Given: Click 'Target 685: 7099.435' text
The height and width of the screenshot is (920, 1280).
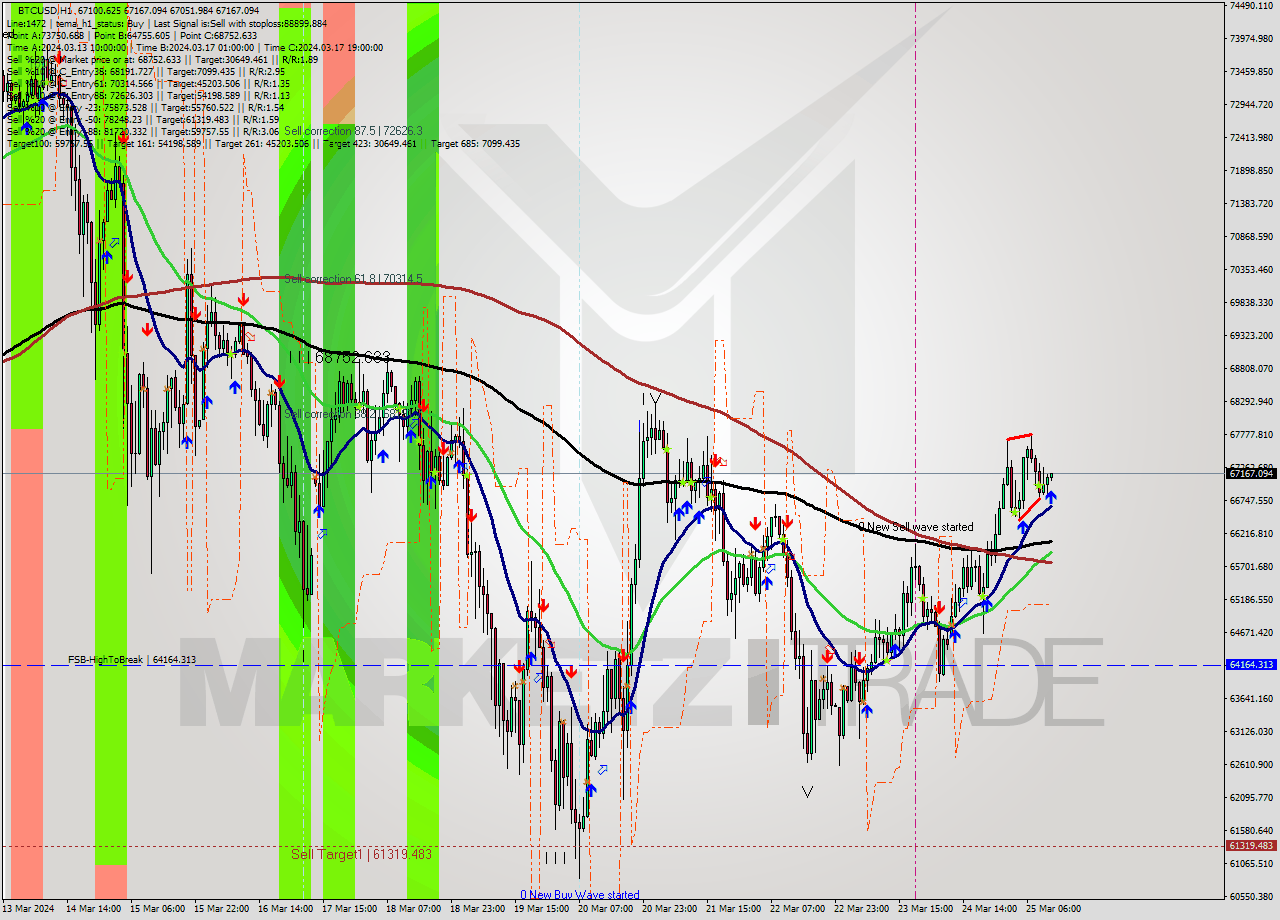Looking at the screenshot, I should pyautogui.click(x=476, y=144).
